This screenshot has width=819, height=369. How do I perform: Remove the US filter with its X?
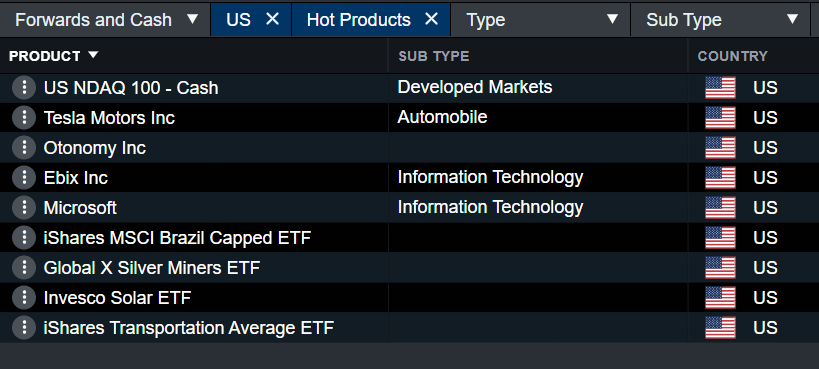[273, 19]
